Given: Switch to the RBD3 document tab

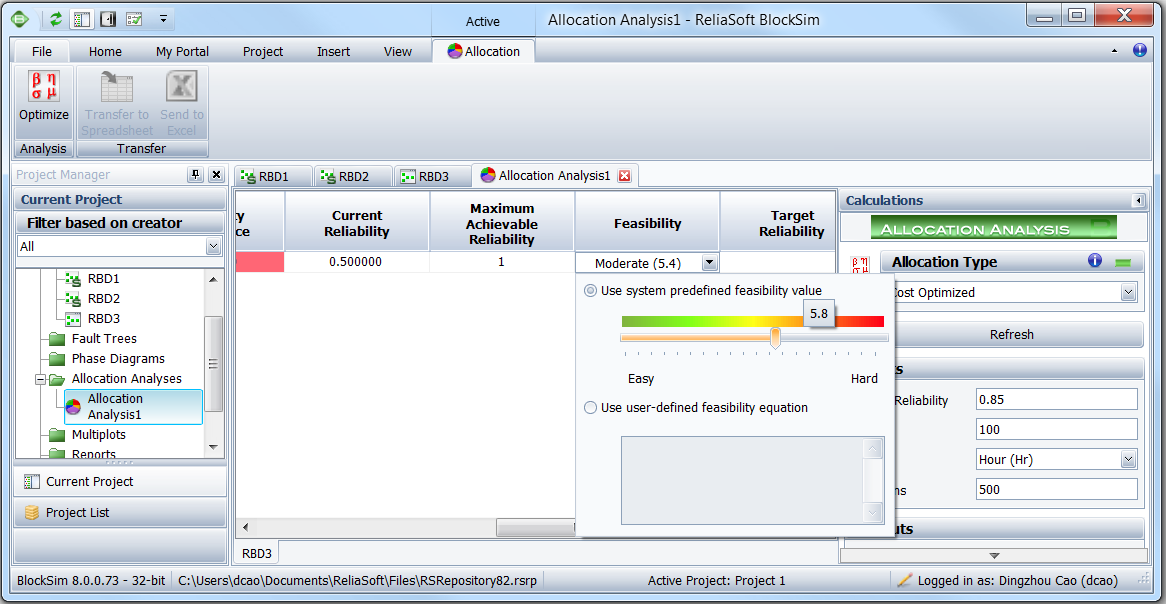Looking at the screenshot, I should [x=433, y=176].
